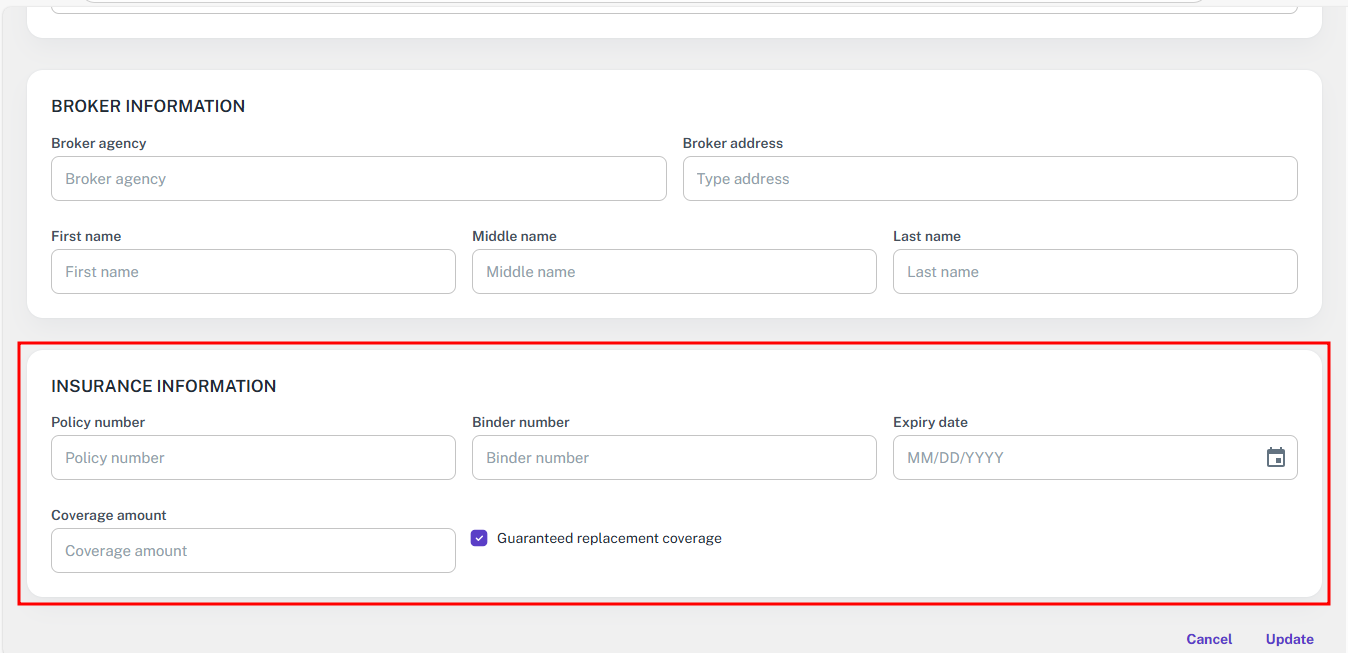Screen dimensions: 1348x653
Task: Focus the Broker agency input field
Action: click(x=358, y=179)
